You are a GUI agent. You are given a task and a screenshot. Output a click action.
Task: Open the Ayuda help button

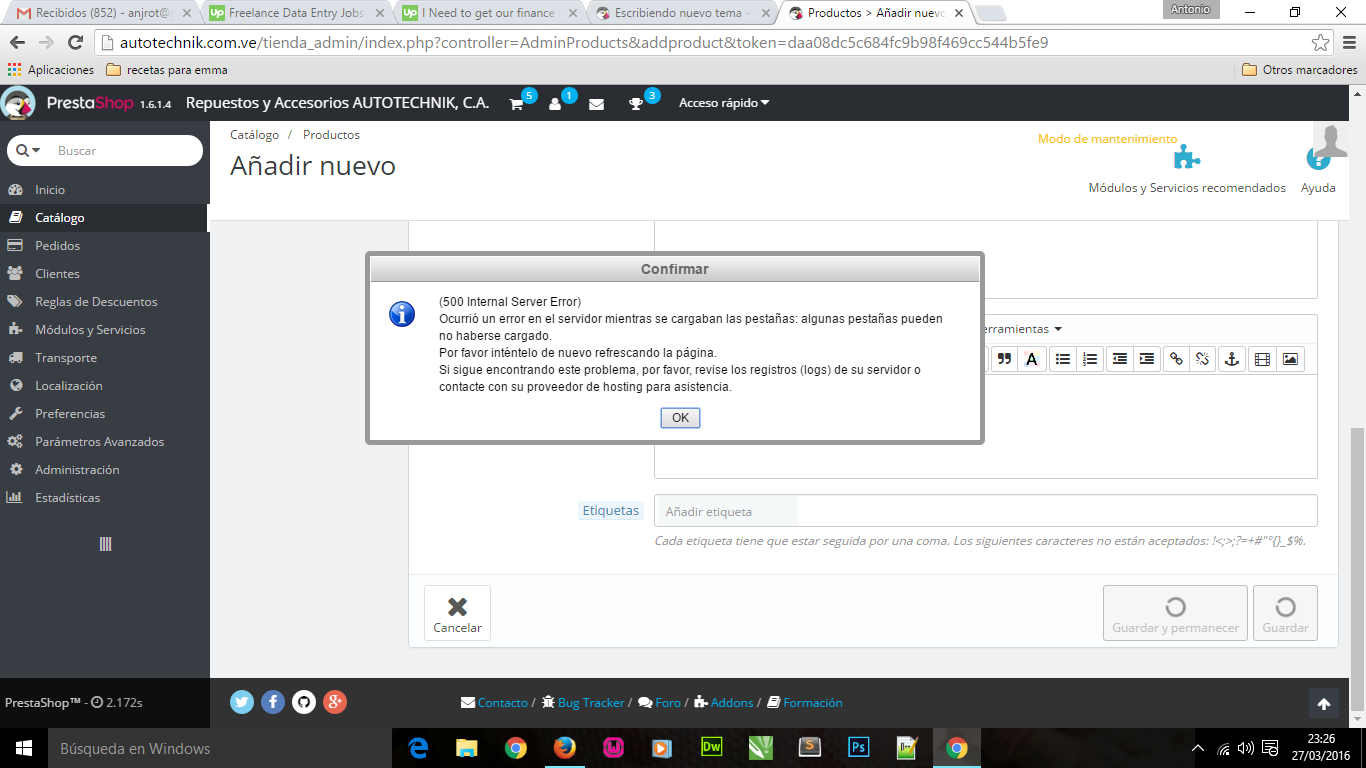[1318, 171]
